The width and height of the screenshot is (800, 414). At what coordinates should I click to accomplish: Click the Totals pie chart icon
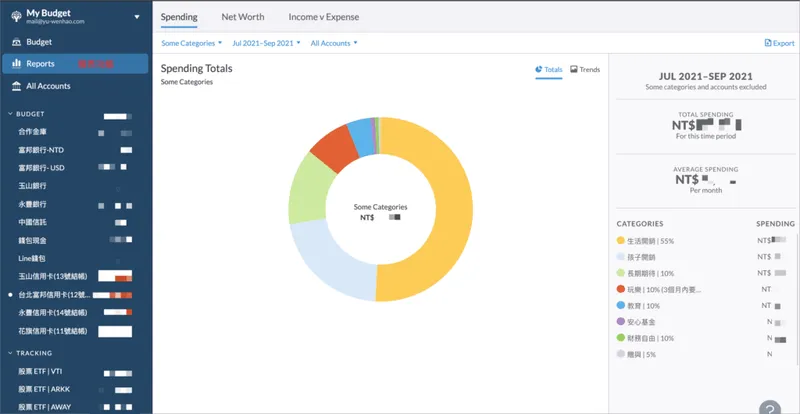point(539,70)
